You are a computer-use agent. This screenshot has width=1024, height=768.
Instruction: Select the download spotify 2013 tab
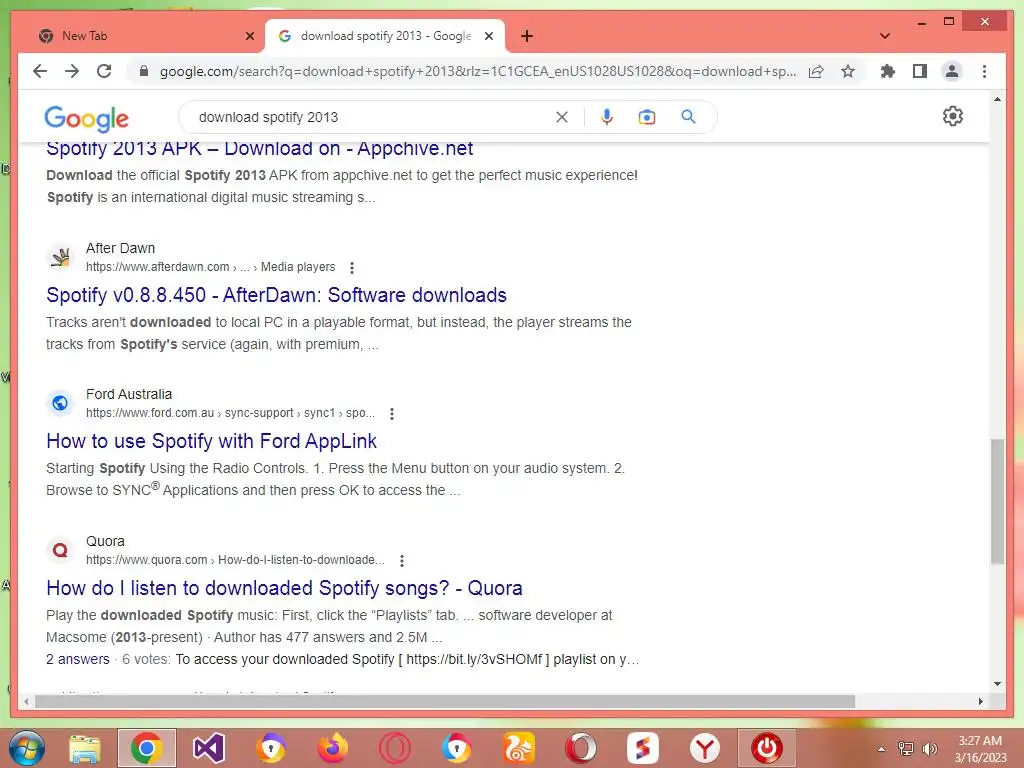click(385, 36)
